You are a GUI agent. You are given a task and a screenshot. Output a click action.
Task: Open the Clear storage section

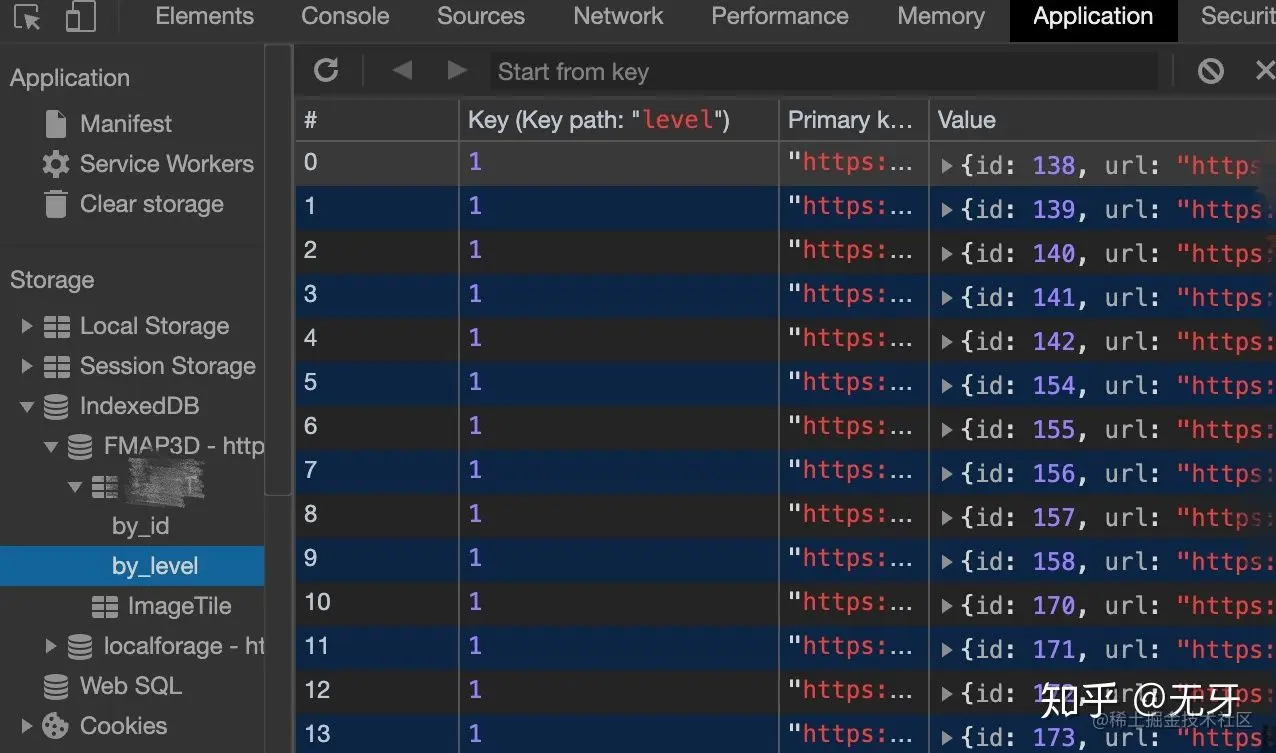[152, 204]
